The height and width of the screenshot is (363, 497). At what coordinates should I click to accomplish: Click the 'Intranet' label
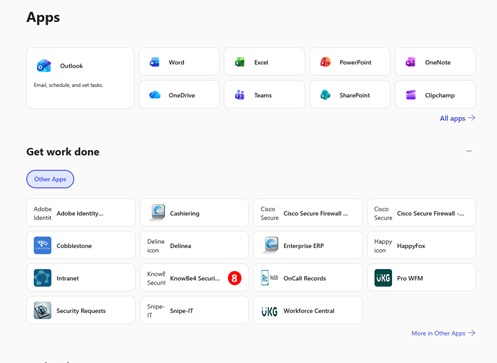point(68,278)
